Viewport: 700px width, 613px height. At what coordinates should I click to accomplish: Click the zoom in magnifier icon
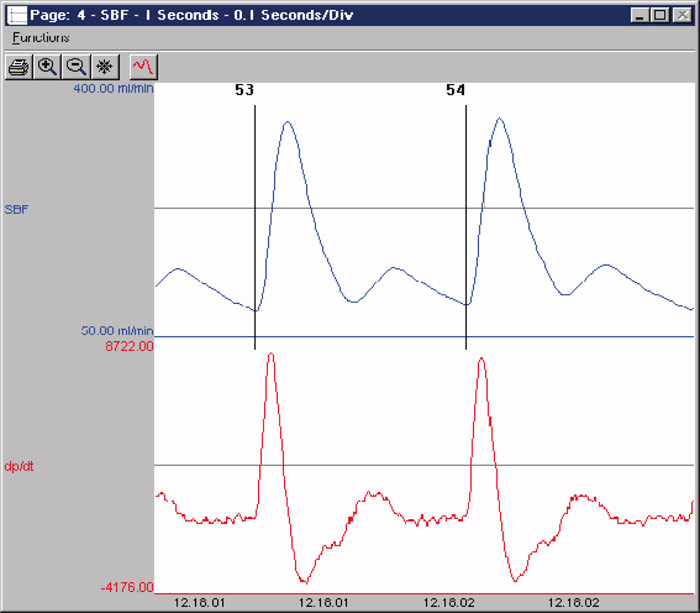pyautogui.click(x=46, y=67)
